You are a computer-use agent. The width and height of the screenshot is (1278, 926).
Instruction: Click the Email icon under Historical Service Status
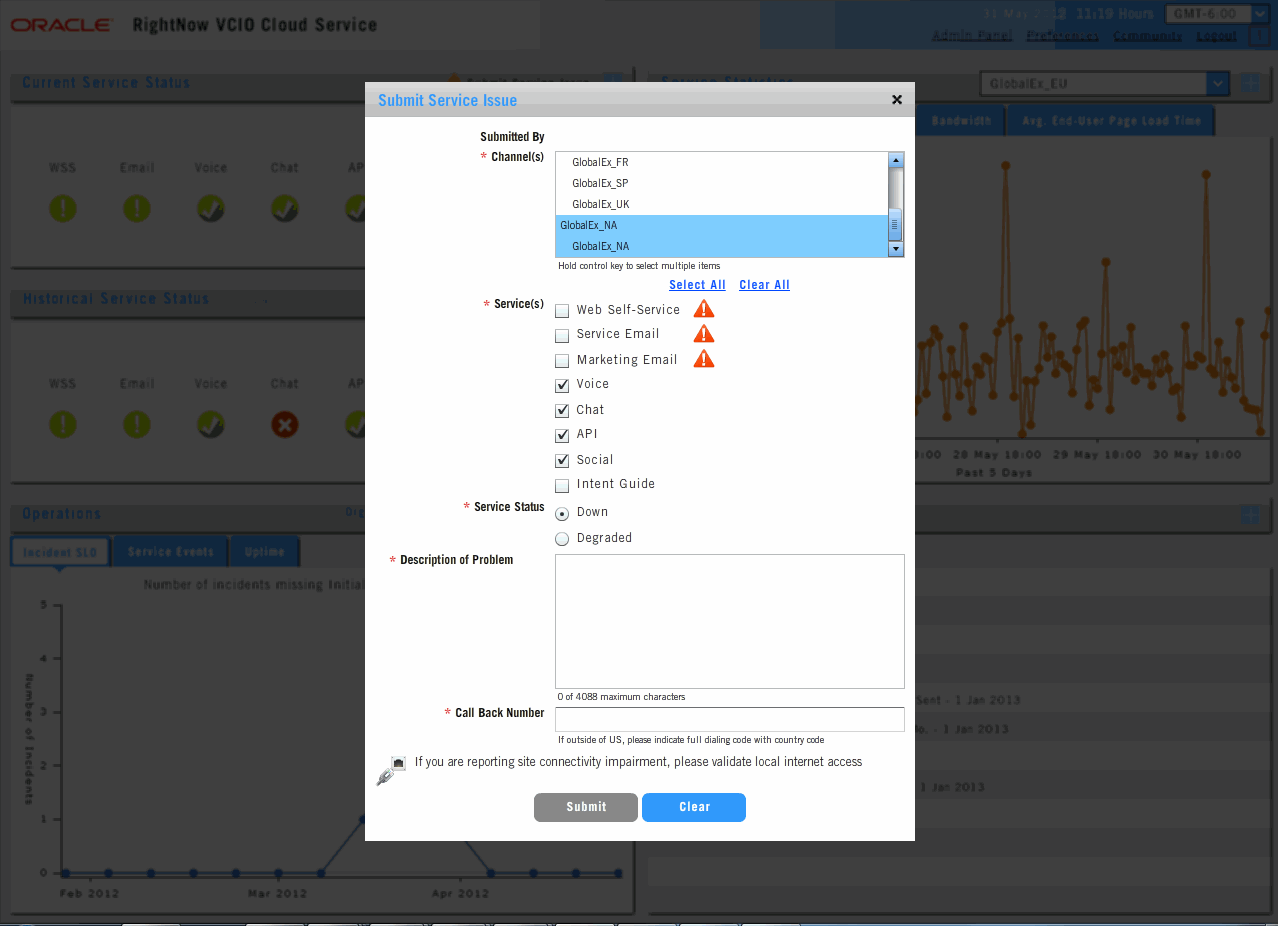click(x=137, y=424)
